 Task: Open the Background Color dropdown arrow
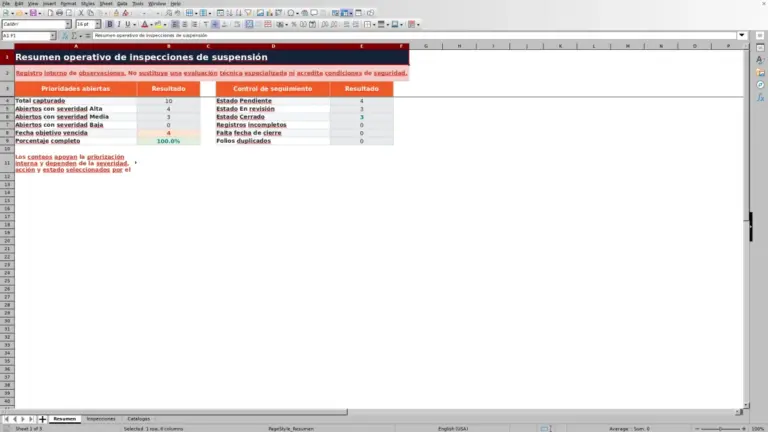point(165,24)
